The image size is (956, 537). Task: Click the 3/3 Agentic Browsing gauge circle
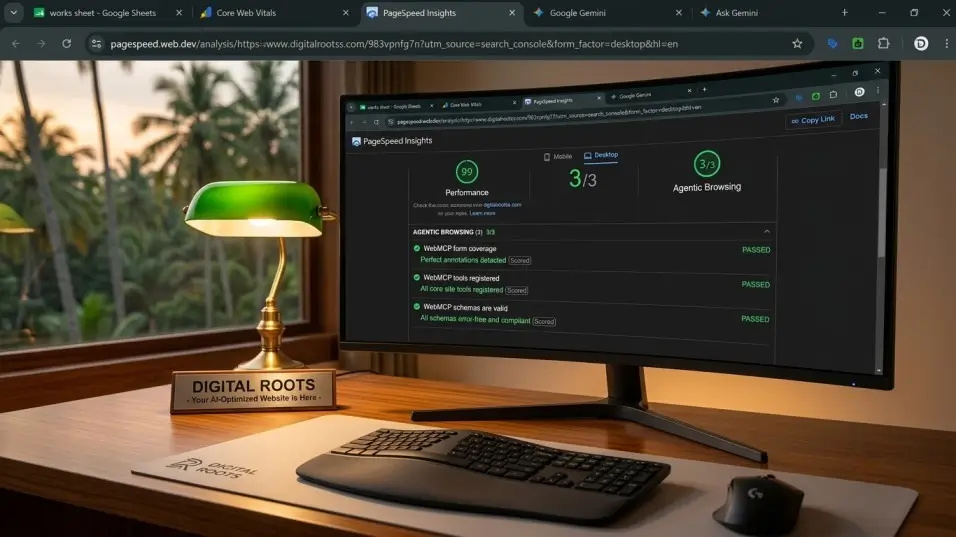coord(707,164)
